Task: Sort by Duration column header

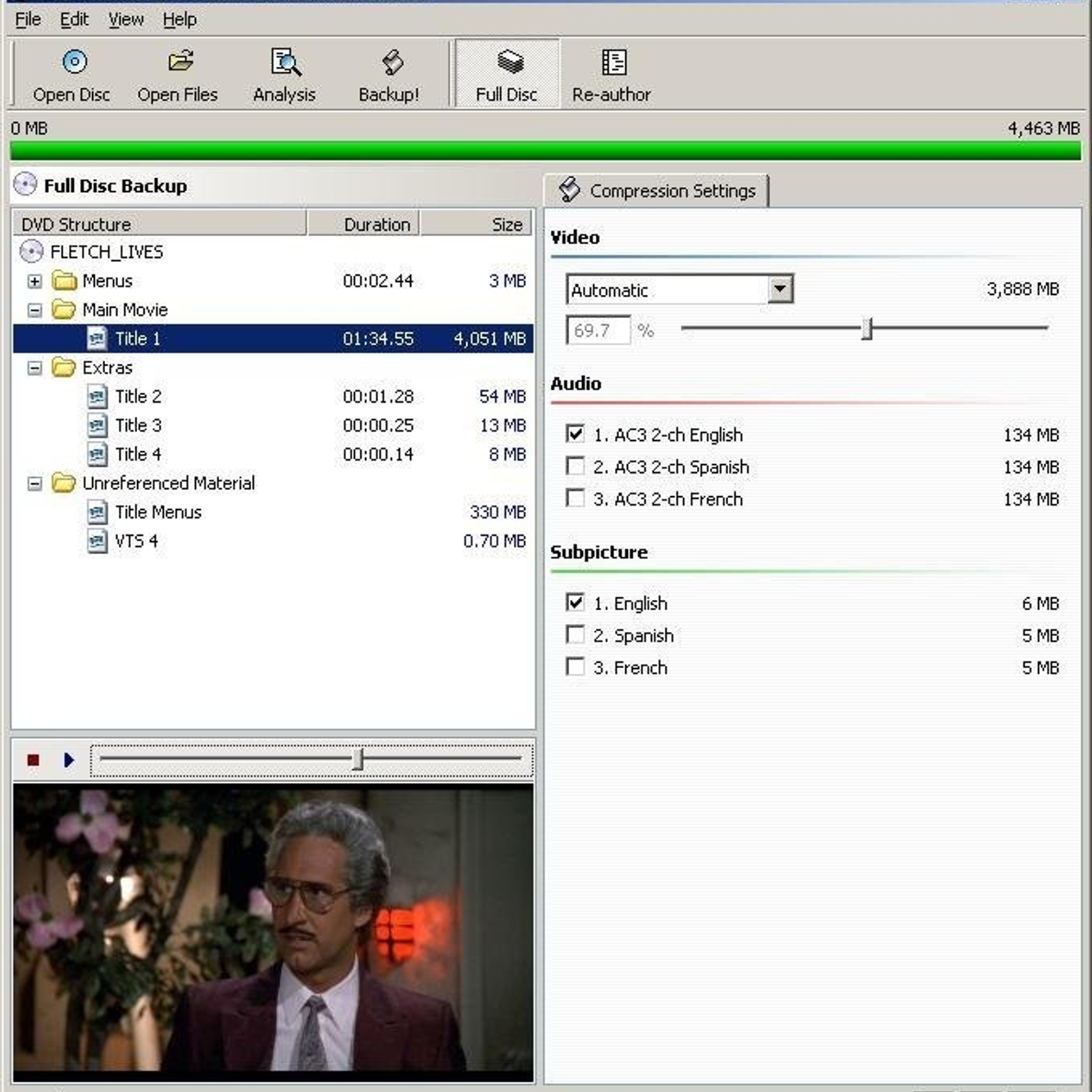Action: coord(363,224)
